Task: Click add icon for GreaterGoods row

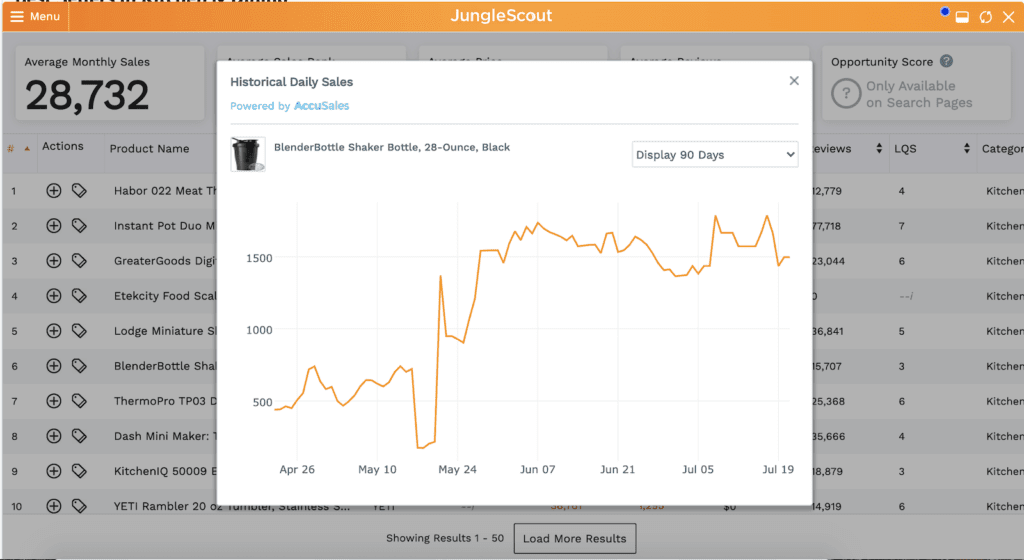Action: tap(54, 261)
